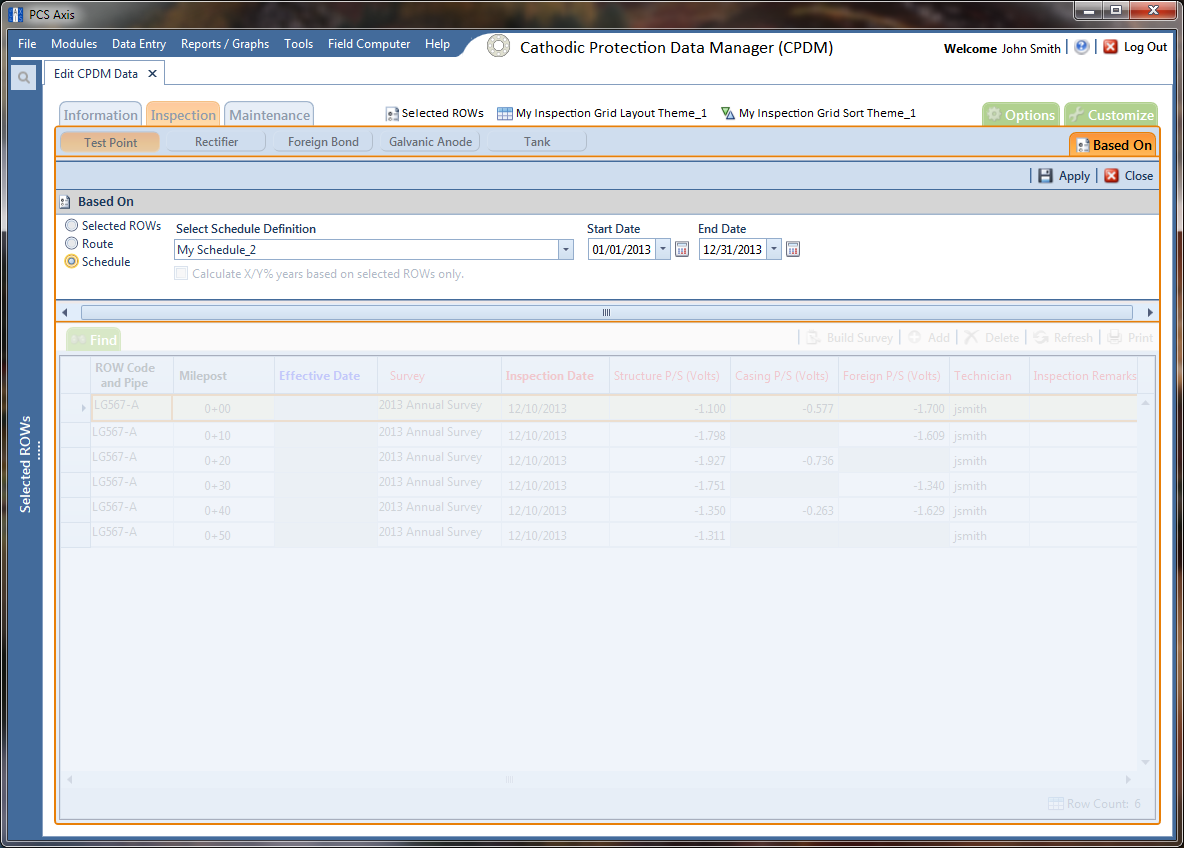Screen dimensions: 1184x848
Task: Click the CPDM circular logo icon
Action: click(x=498, y=46)
